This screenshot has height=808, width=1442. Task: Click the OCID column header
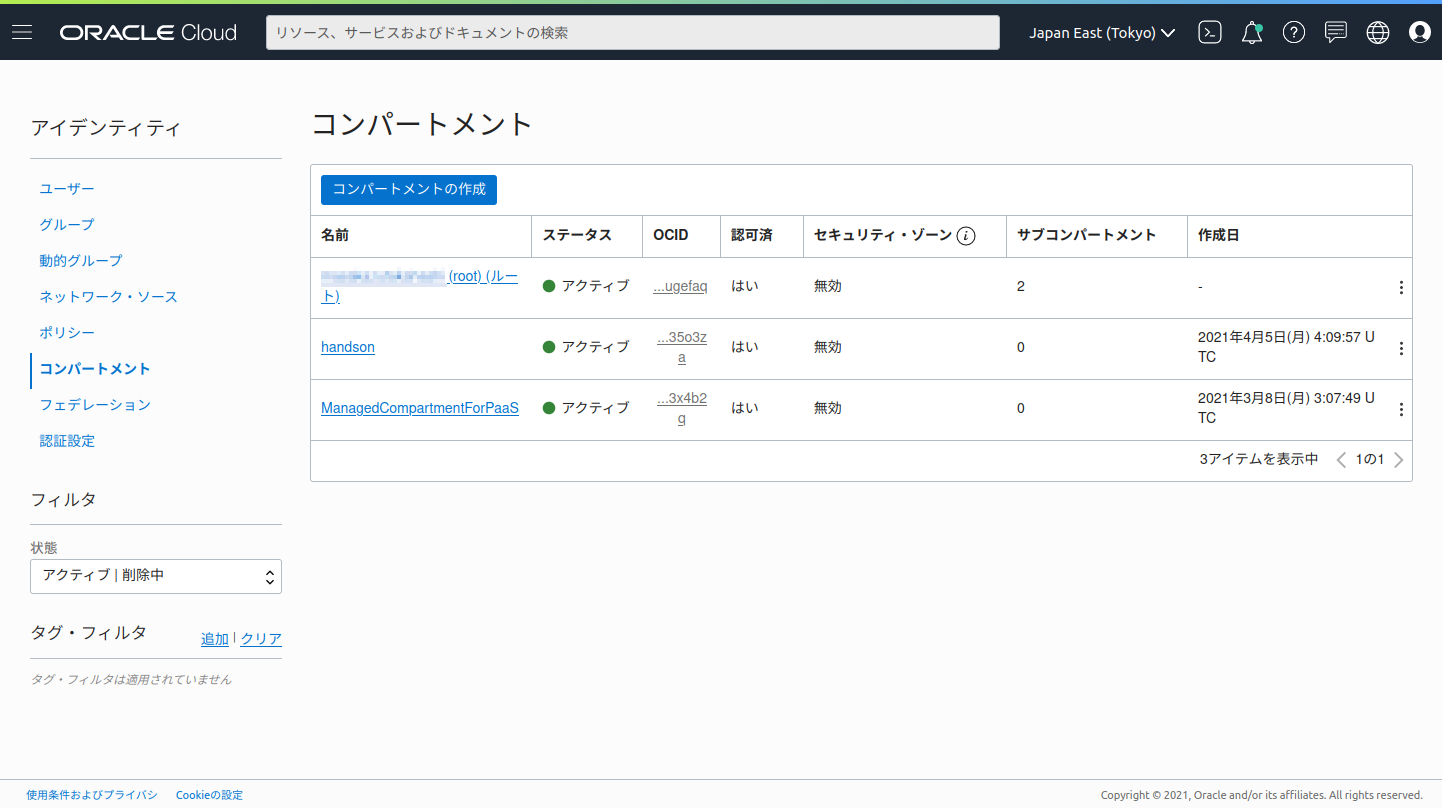[671, 235]
